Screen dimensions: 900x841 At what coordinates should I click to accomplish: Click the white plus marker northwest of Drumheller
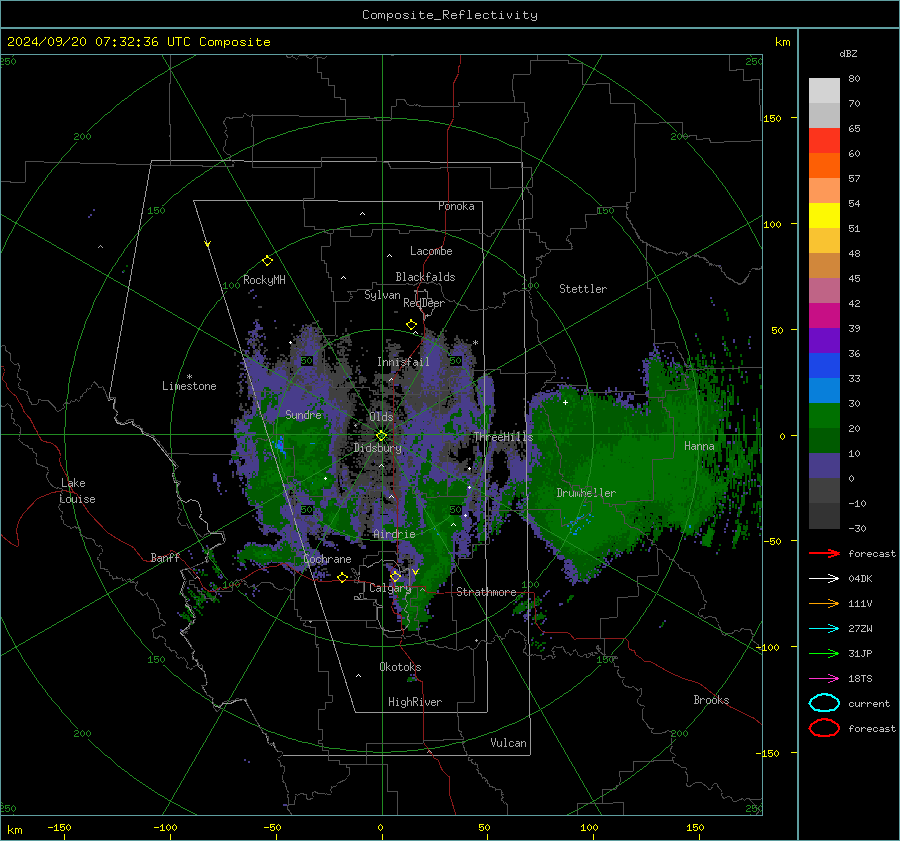pos(565,402)
